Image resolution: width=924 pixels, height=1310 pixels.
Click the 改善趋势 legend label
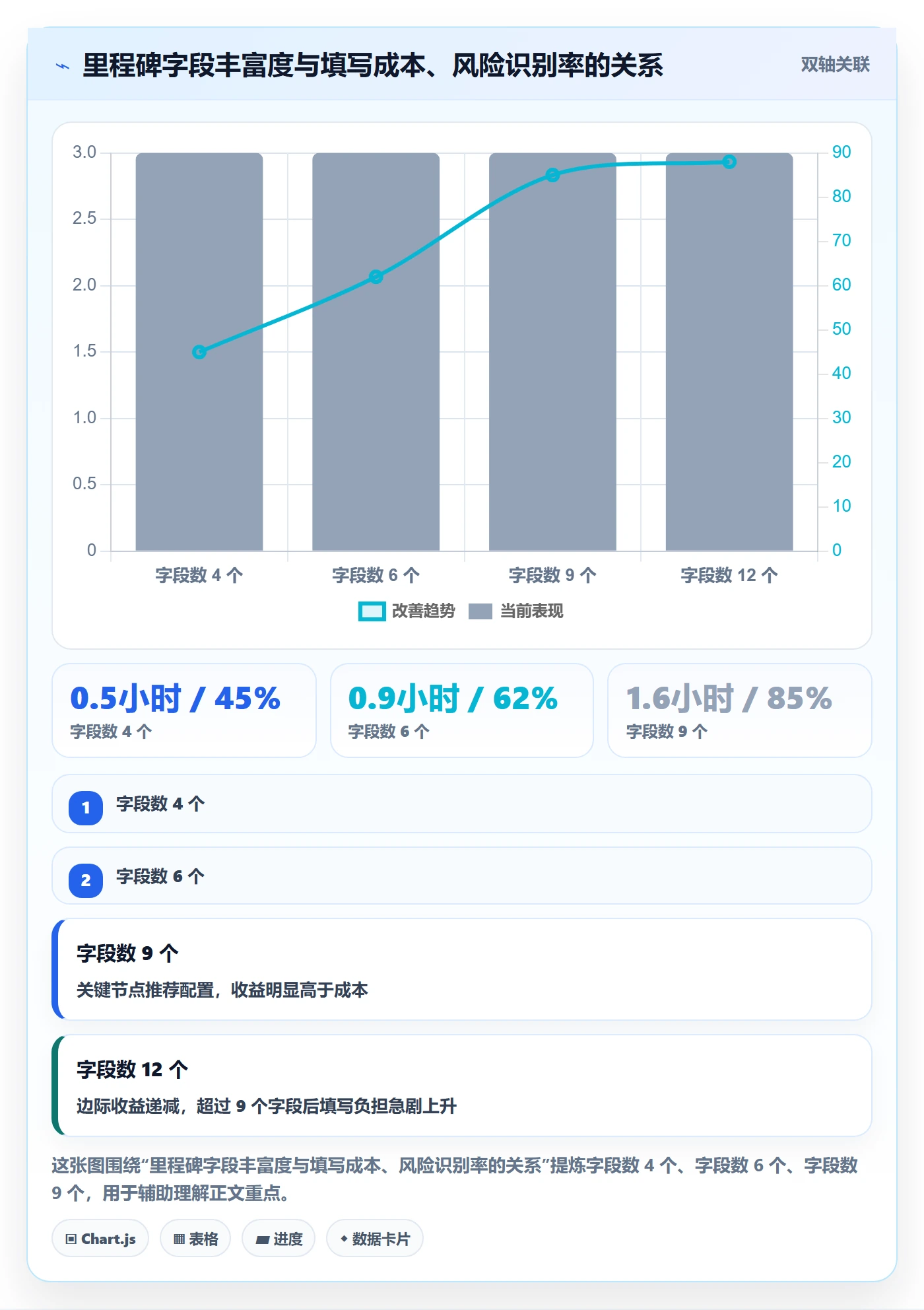pyautogui.click(x=423, y=611)
